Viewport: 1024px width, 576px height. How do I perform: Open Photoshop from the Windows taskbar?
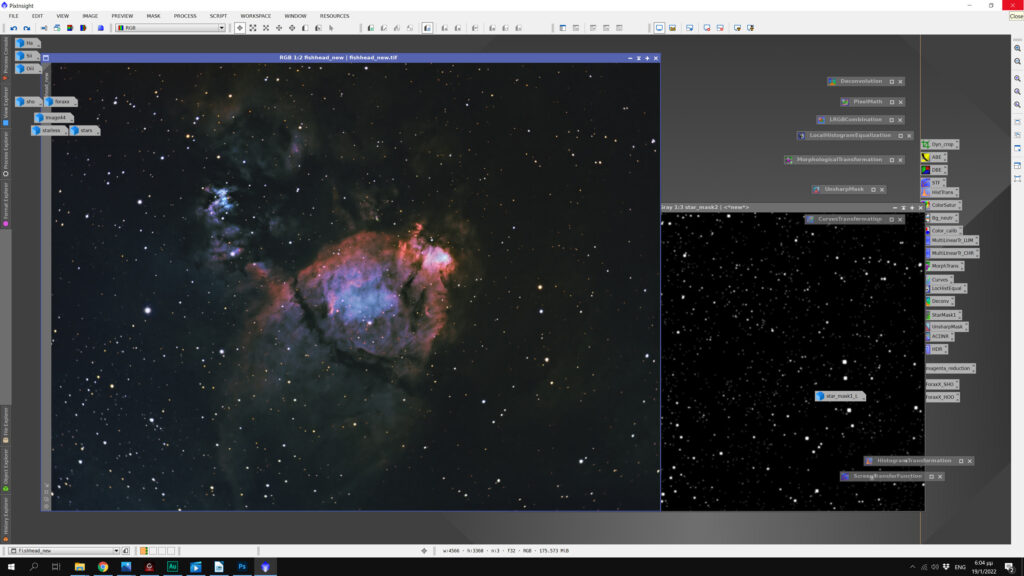tap(241, 567)
